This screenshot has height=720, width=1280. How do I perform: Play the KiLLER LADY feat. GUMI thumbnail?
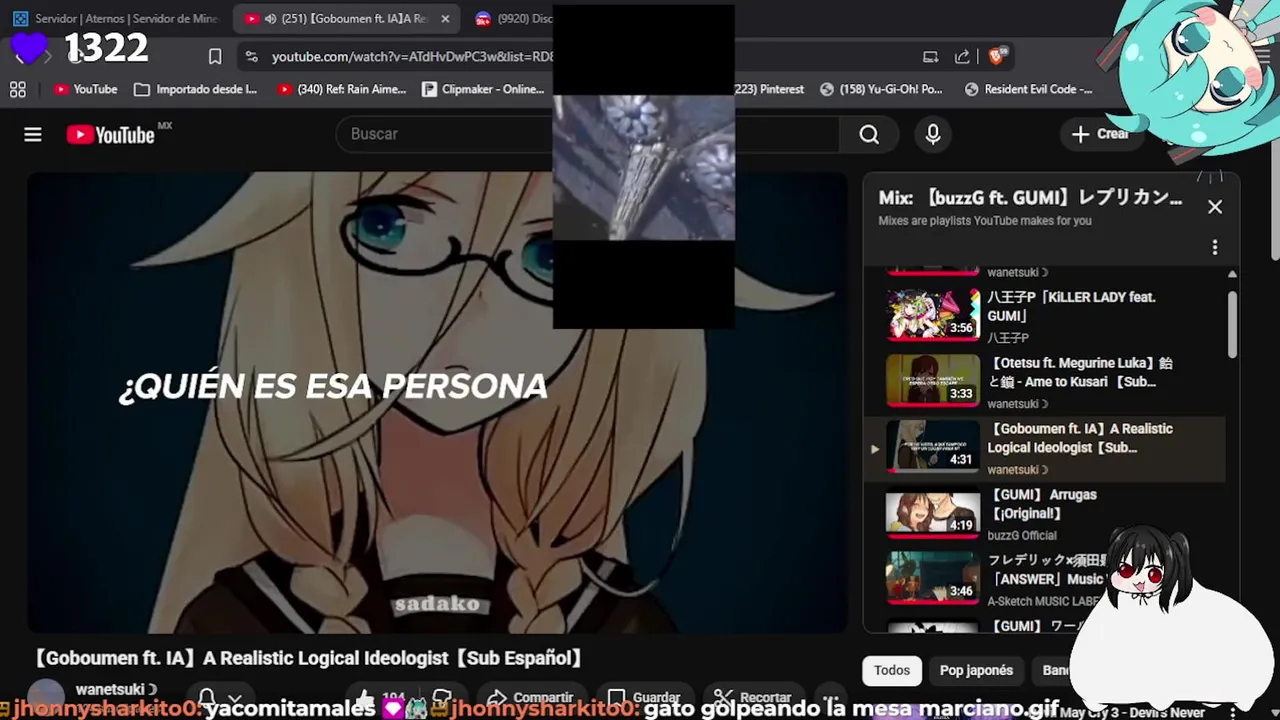coord(933,314)
